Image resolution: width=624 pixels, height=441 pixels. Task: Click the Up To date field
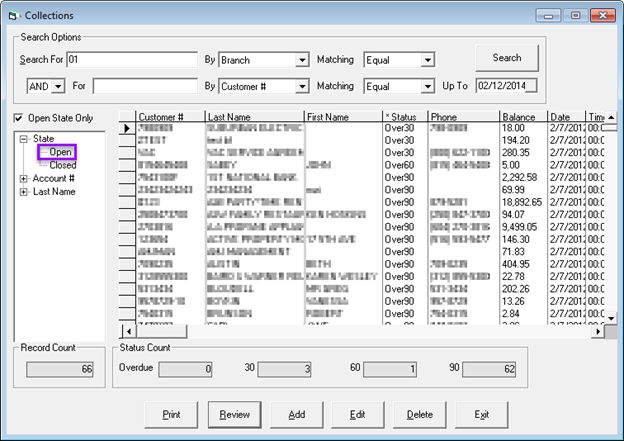tap(506, 86)
